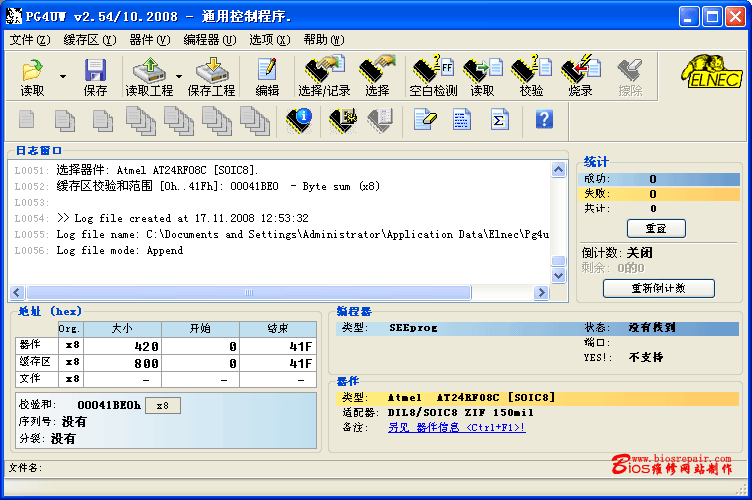Click the 选择 device icon

click(x=377, y=77)
